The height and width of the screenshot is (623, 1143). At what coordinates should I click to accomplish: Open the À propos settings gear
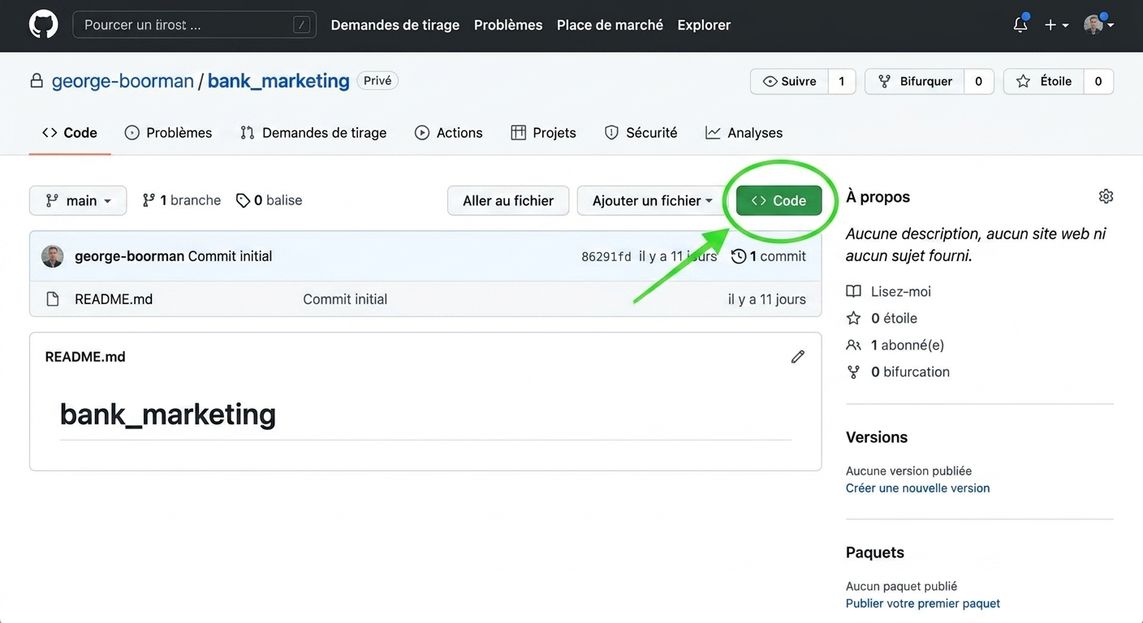point(1106,196)
